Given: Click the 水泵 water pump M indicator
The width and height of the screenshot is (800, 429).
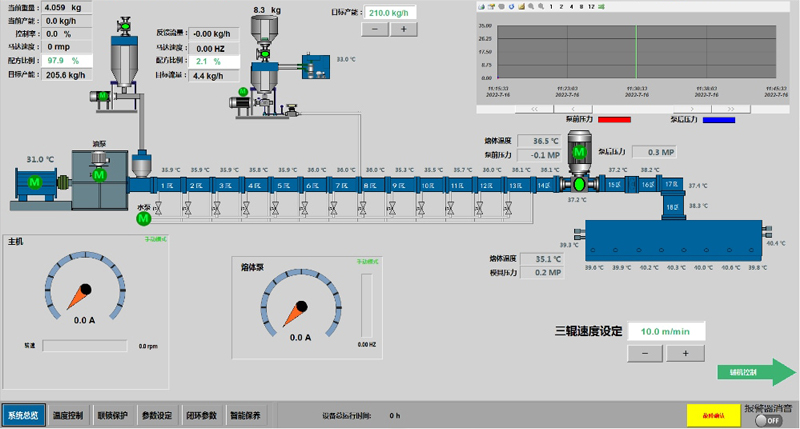Looking at the screenshot, I should point(144,219).
